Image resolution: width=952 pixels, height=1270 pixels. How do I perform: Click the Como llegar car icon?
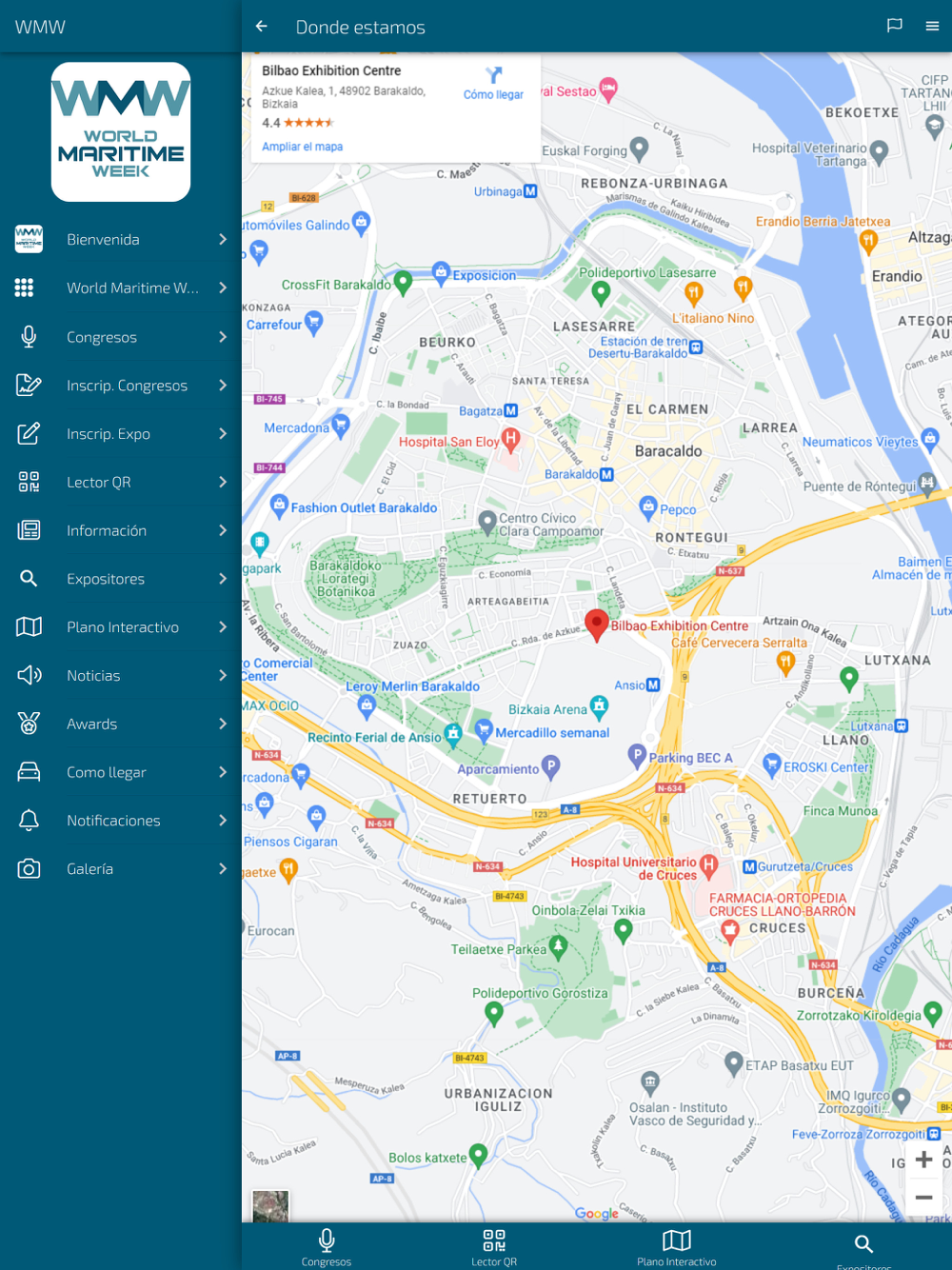29,772
